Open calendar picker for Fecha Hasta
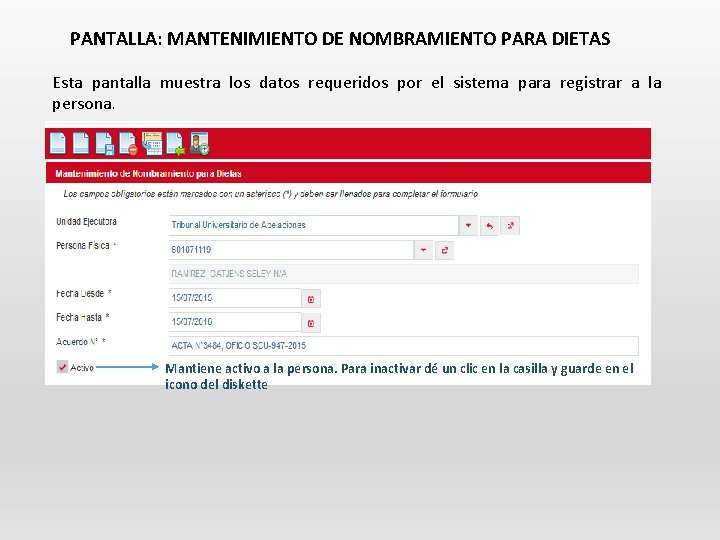720x540 pixels. (311, 323)
